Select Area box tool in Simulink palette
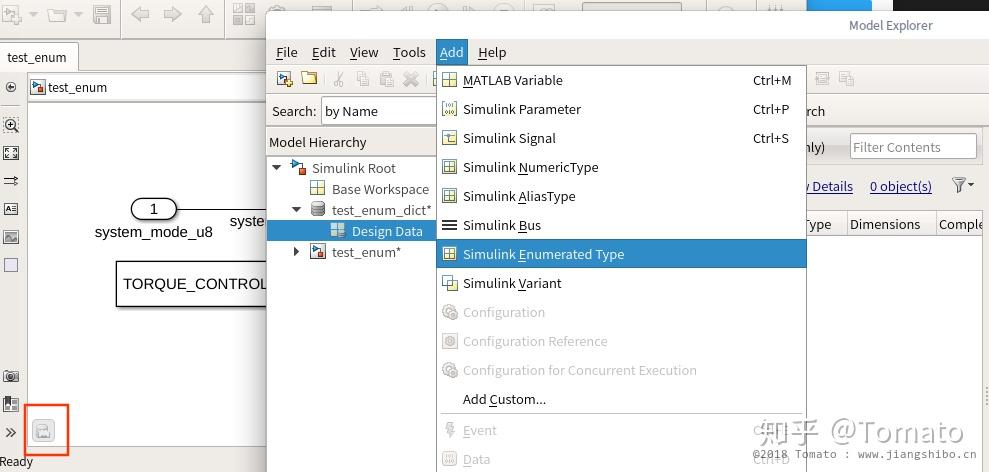 click(x=11, y=265)
